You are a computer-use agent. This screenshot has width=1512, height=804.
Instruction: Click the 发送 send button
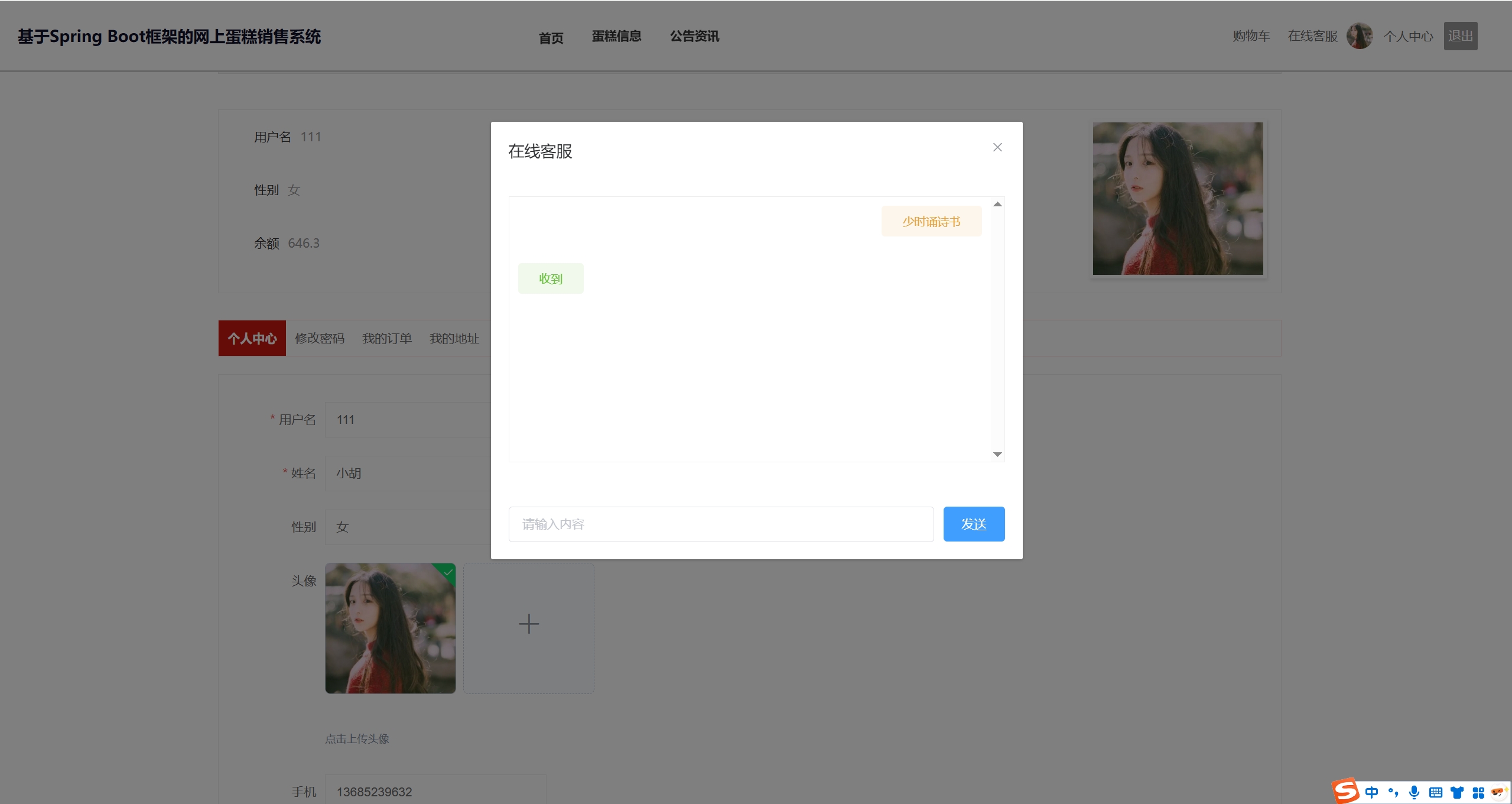(974, 524)
